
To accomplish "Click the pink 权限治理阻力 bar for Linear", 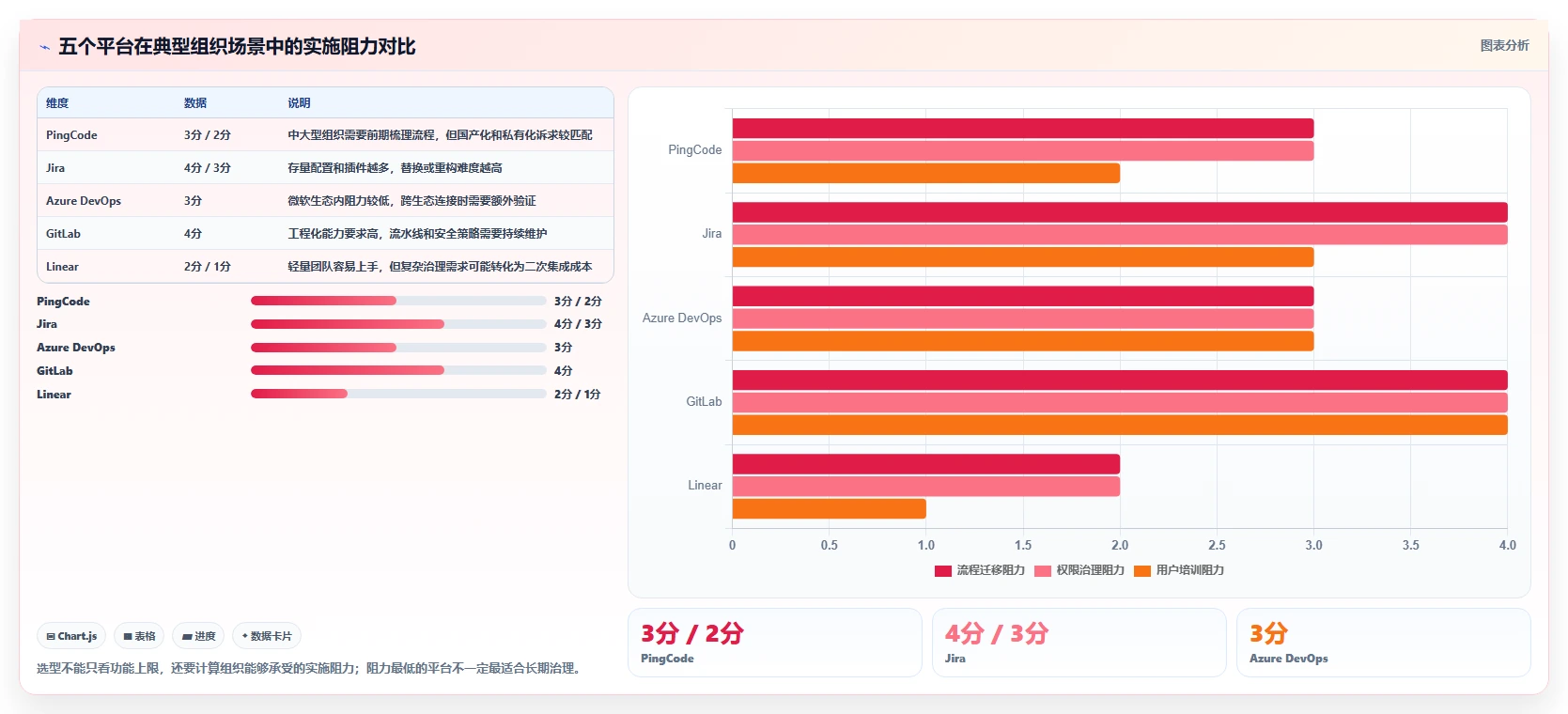I will point(926,487).
